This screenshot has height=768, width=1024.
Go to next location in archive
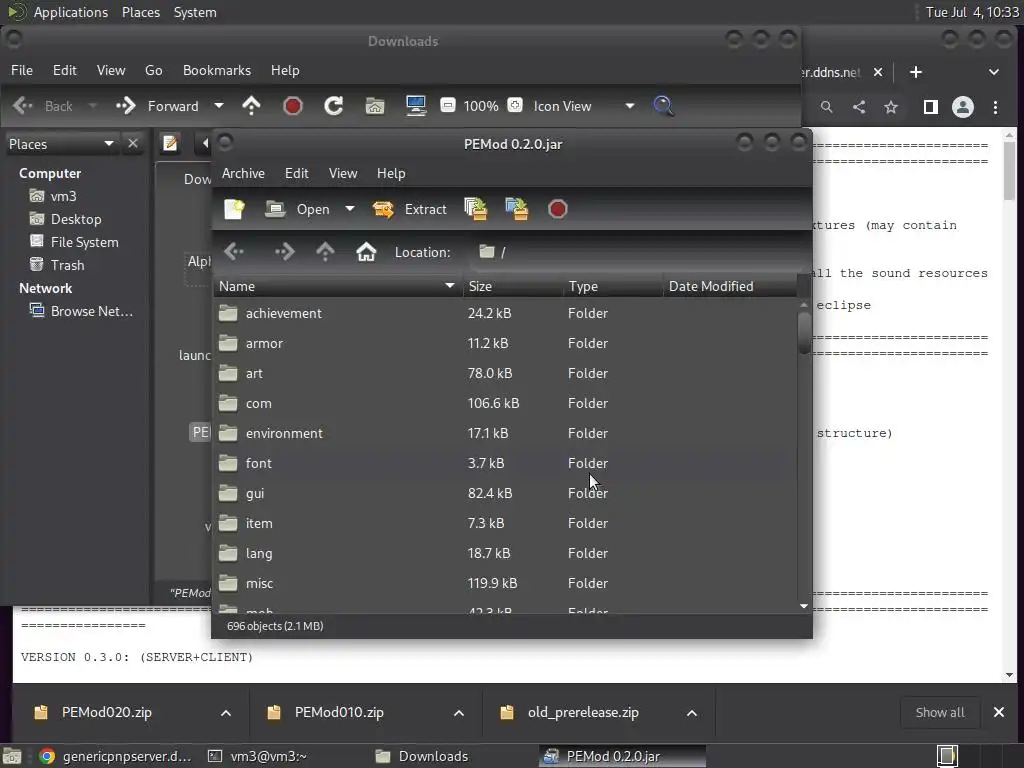point(284,252)
